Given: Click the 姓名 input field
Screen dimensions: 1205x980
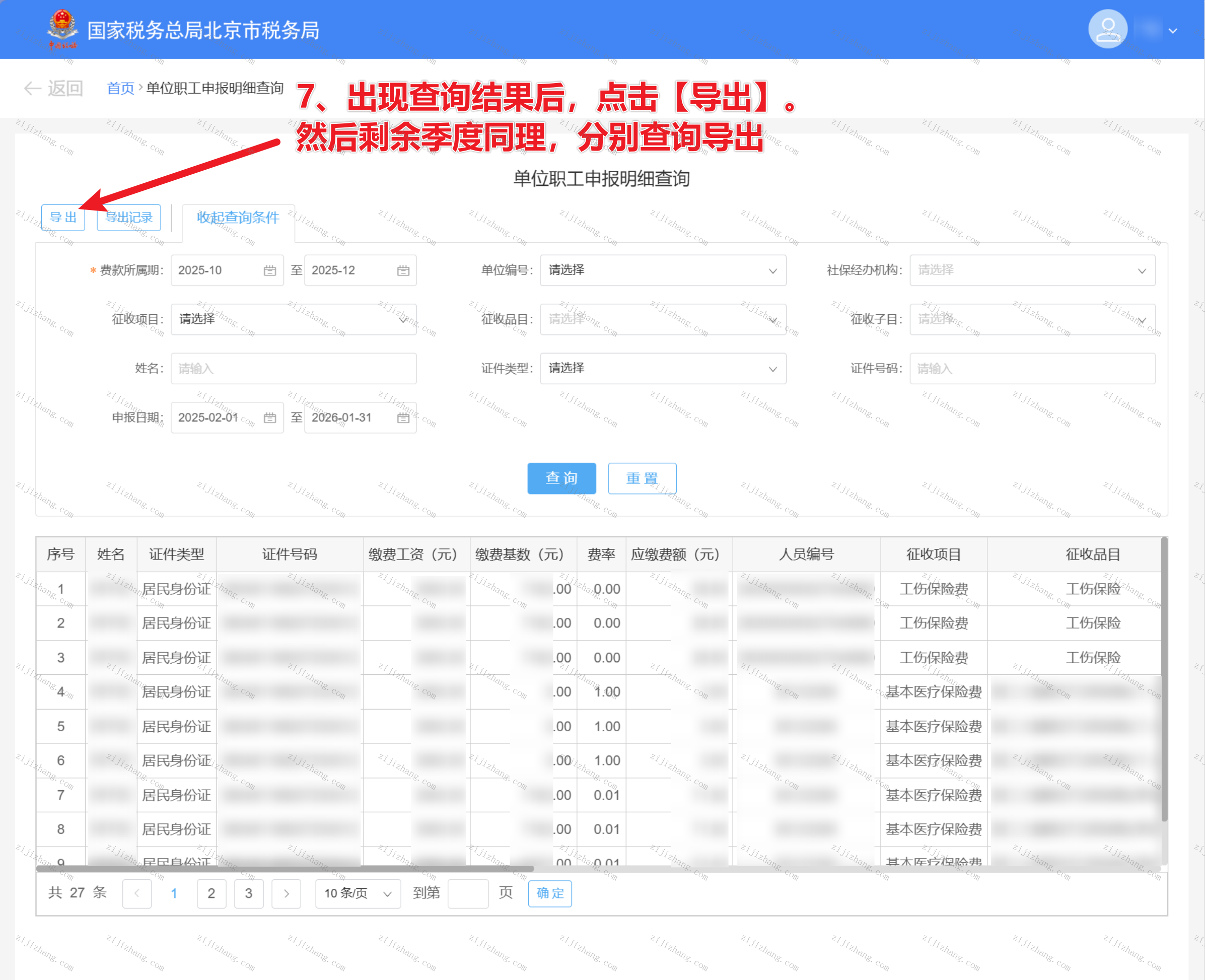Looking at the screenshot, I should tap(294, 369).
